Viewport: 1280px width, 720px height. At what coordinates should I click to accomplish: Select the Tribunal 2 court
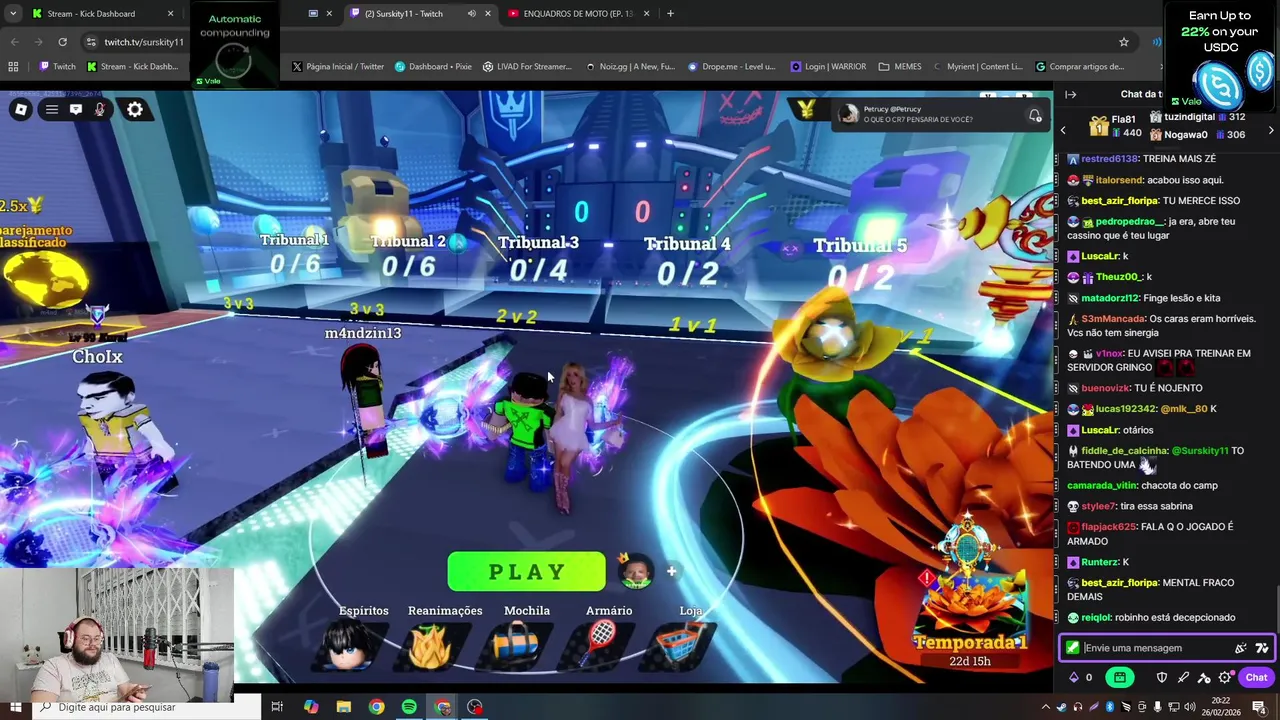[x=408, y=254]
